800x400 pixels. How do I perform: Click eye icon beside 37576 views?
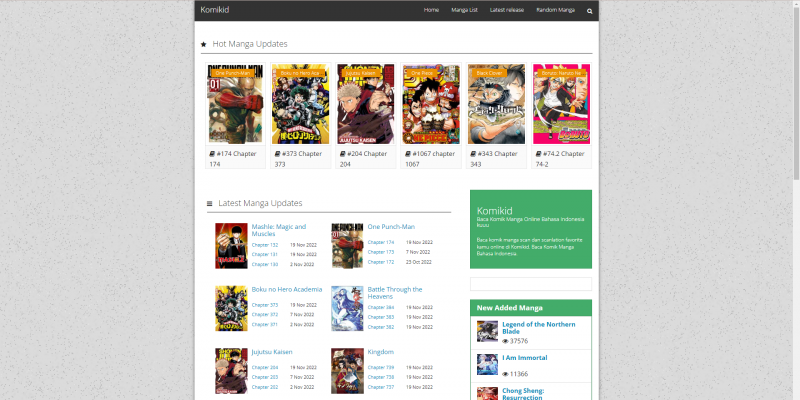pyautogui.click(x=505, y=341)
